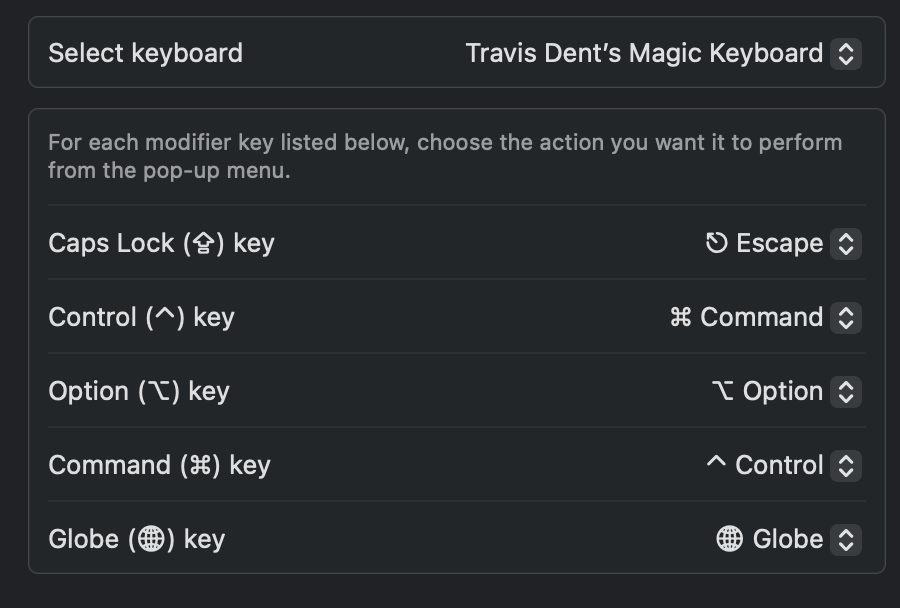Click the Select keyboard label
Viewport: 900px width, 608px height.
tap(145, 53)
